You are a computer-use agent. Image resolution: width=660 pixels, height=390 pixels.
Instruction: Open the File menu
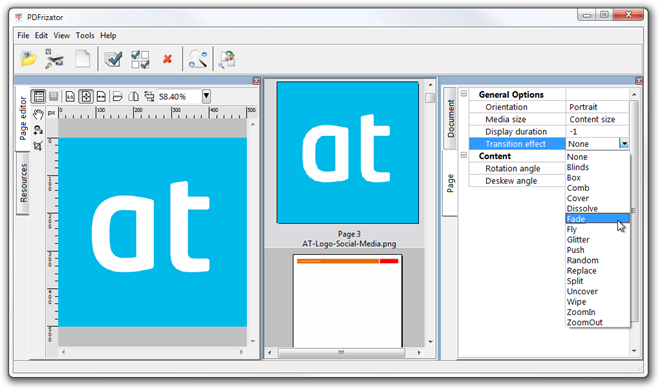23,35
